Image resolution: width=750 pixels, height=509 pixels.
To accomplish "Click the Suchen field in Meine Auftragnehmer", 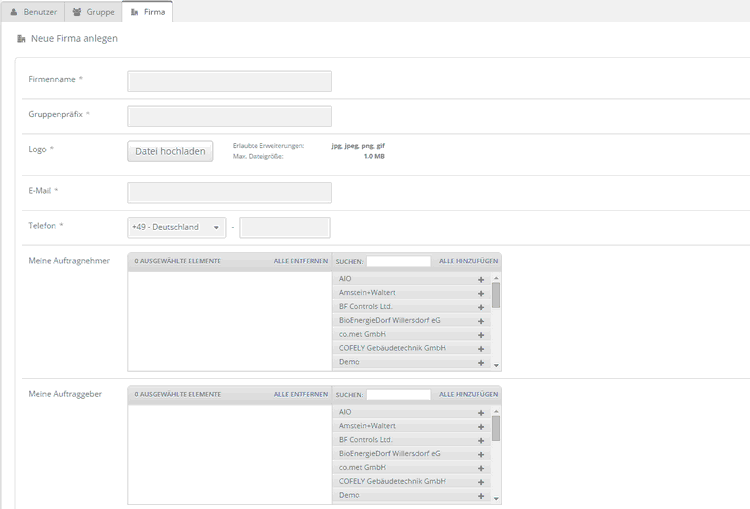I will pyautogui.click(x=398, y=261).
